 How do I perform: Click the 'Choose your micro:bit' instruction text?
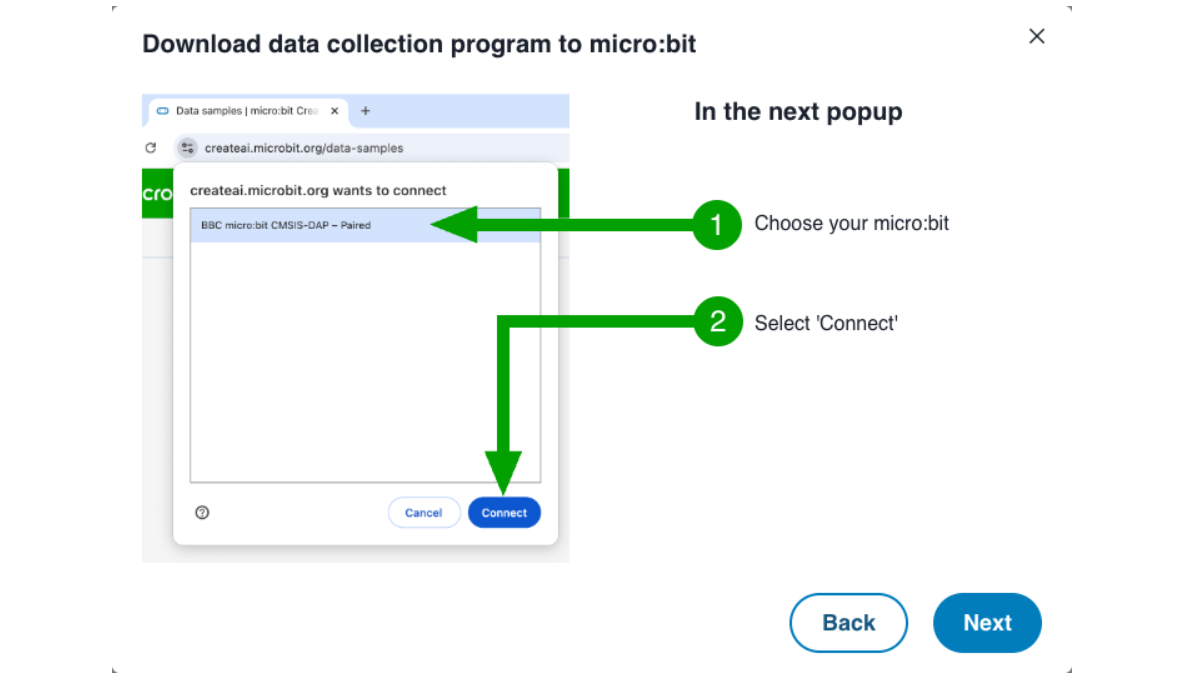tap(851, 223)
